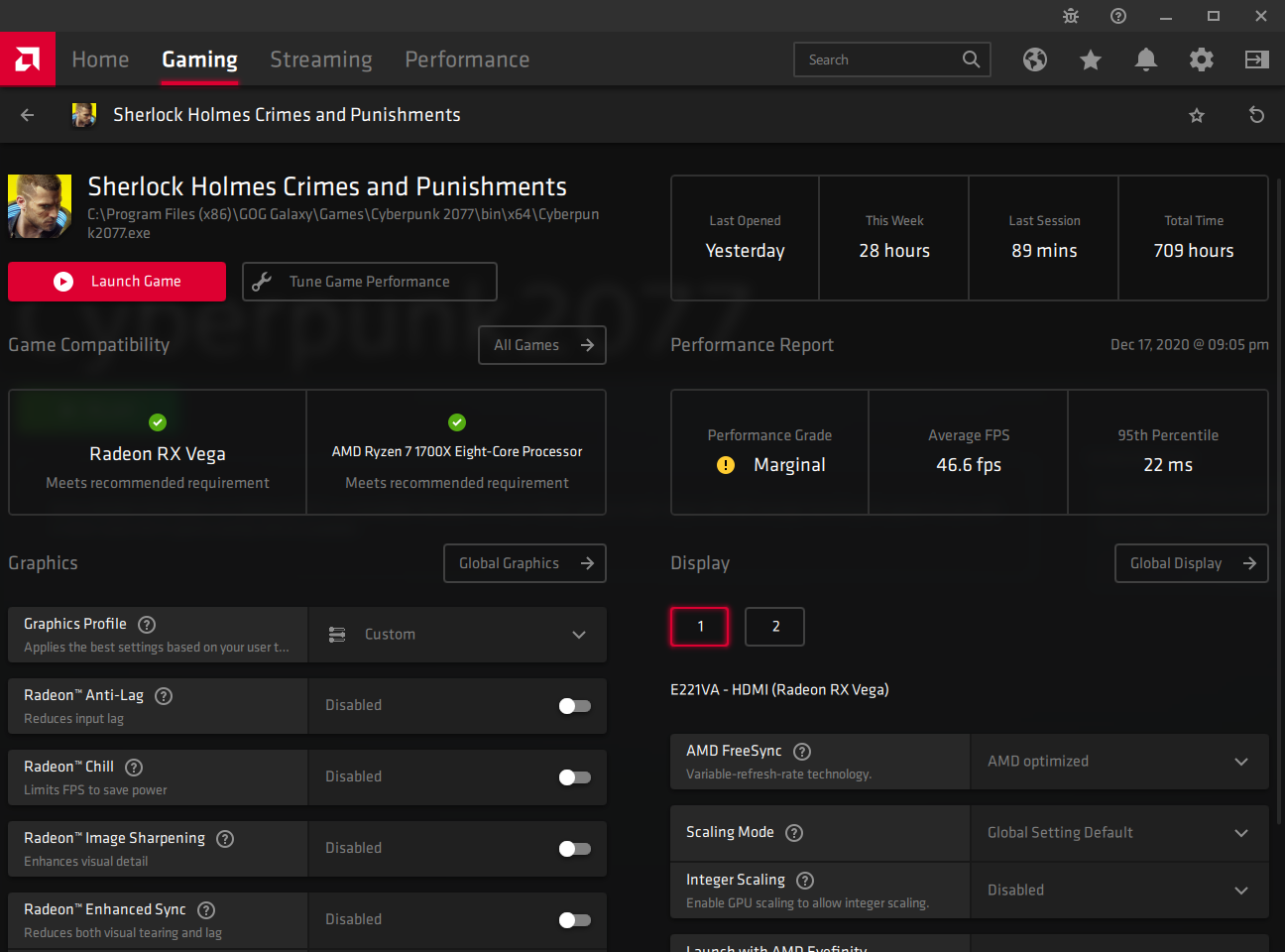Open the settings gear
Image resolution: width=1285 pixels, height=952 pixels.
(1202, 59)
